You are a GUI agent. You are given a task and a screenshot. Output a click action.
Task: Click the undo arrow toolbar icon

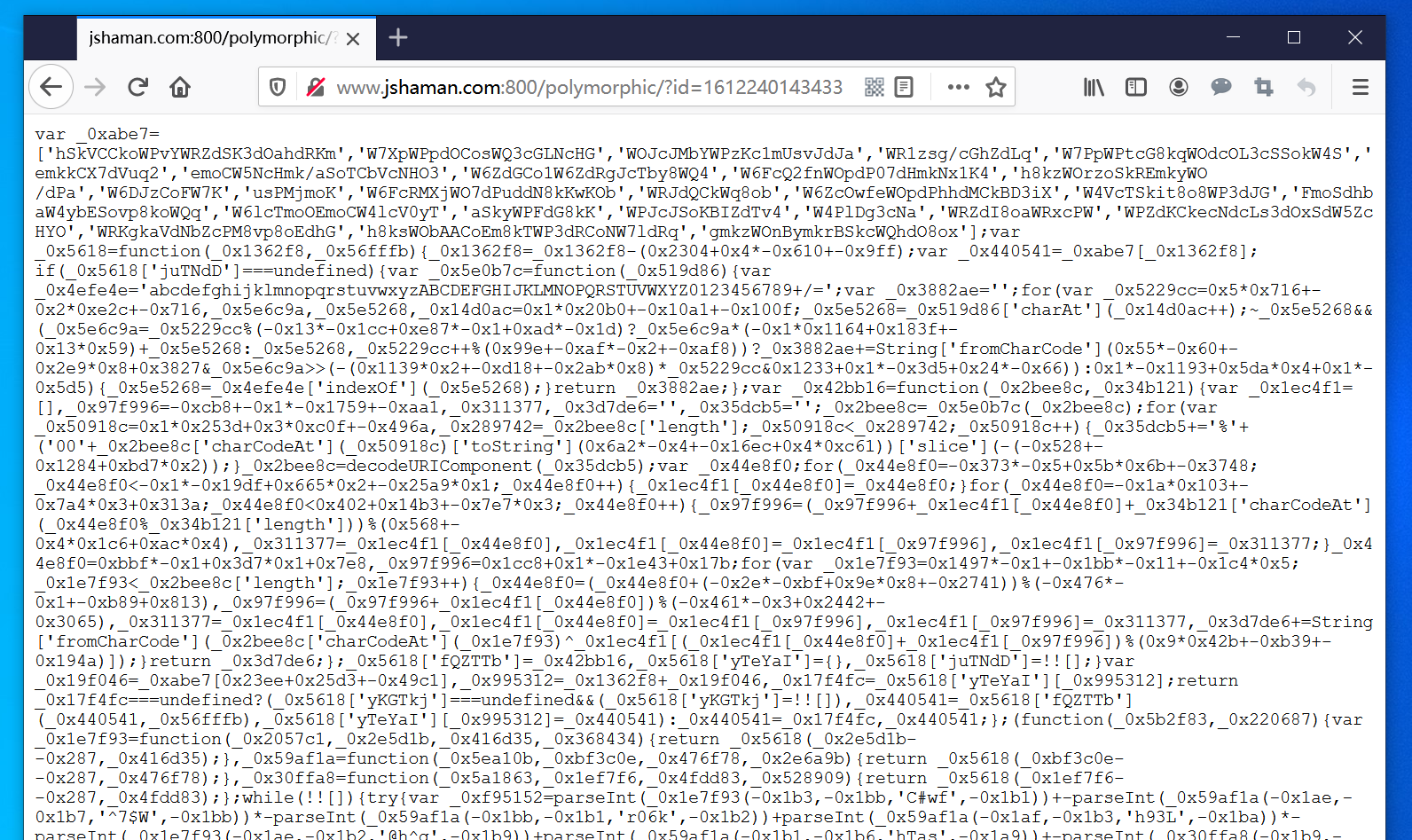[x=1306, y=87]
